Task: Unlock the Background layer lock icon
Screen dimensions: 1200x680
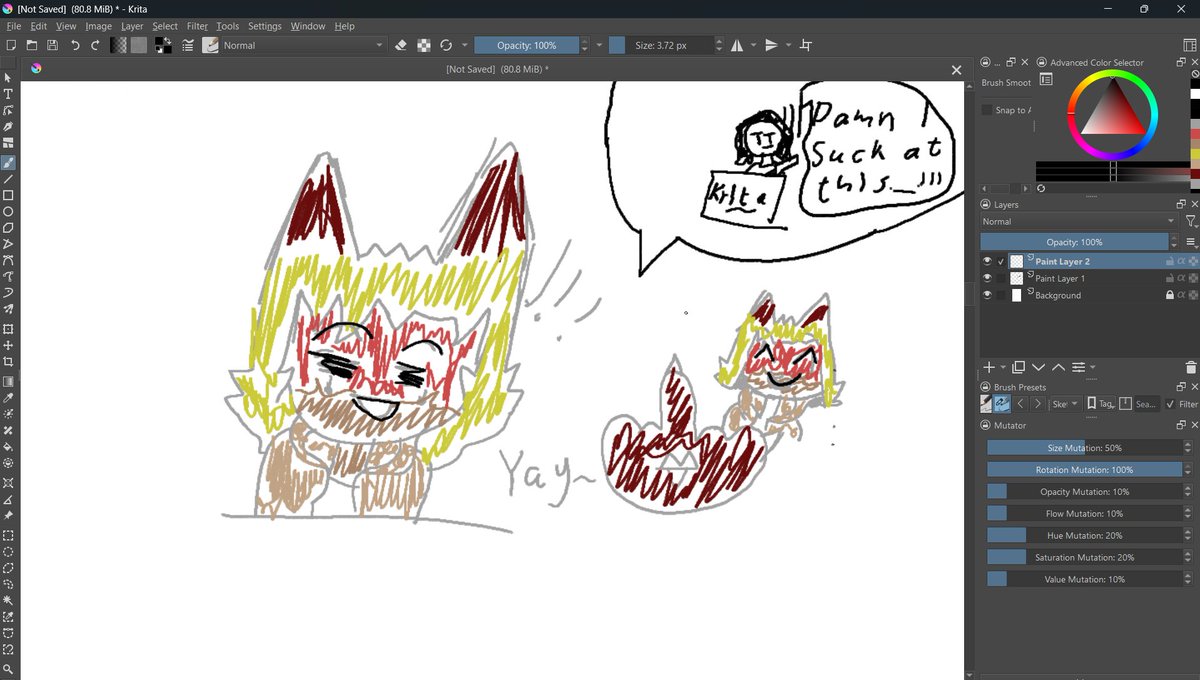Action: [1169, 295]
